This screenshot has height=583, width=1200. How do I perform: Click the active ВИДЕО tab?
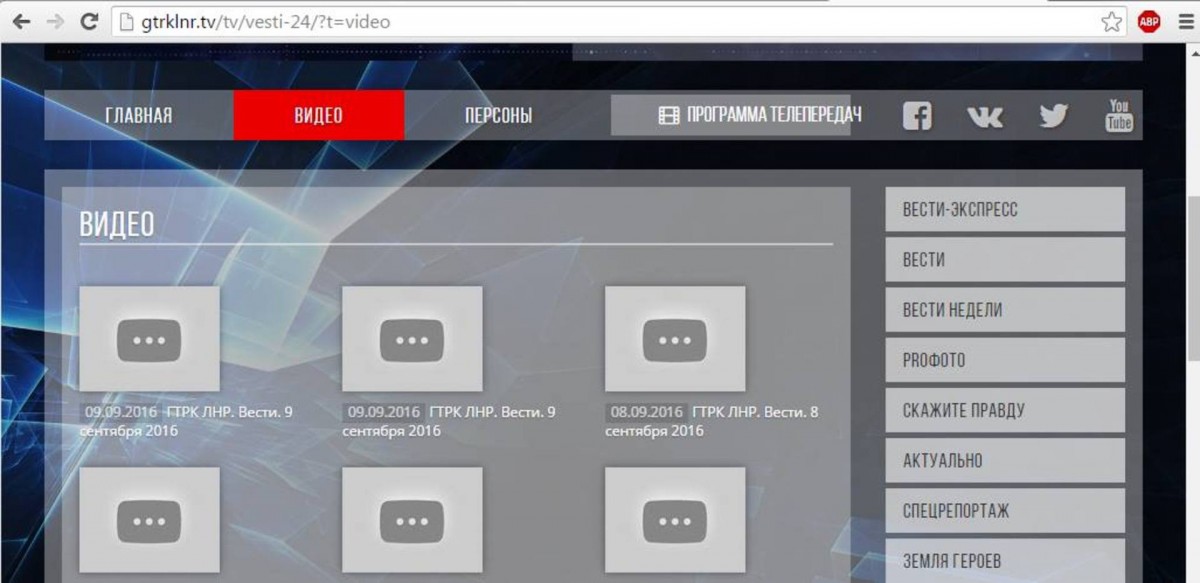coord(318,114)
